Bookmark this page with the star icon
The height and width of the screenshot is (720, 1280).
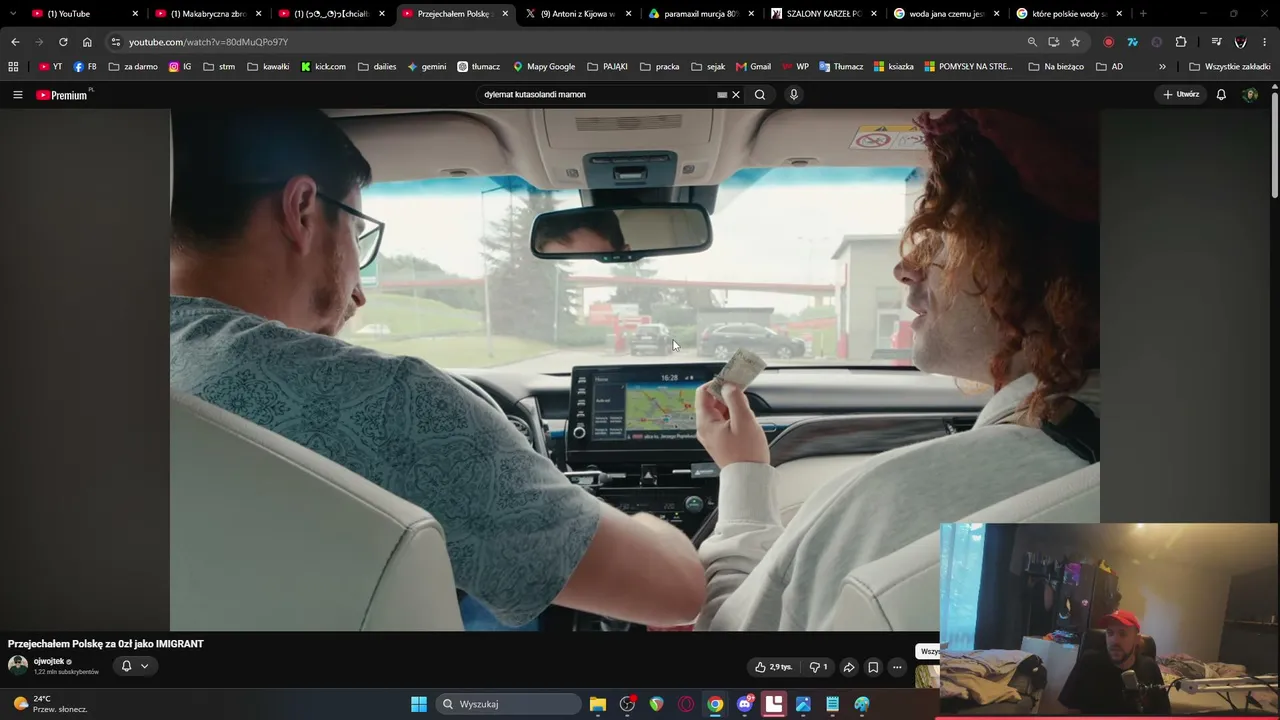1075,42
